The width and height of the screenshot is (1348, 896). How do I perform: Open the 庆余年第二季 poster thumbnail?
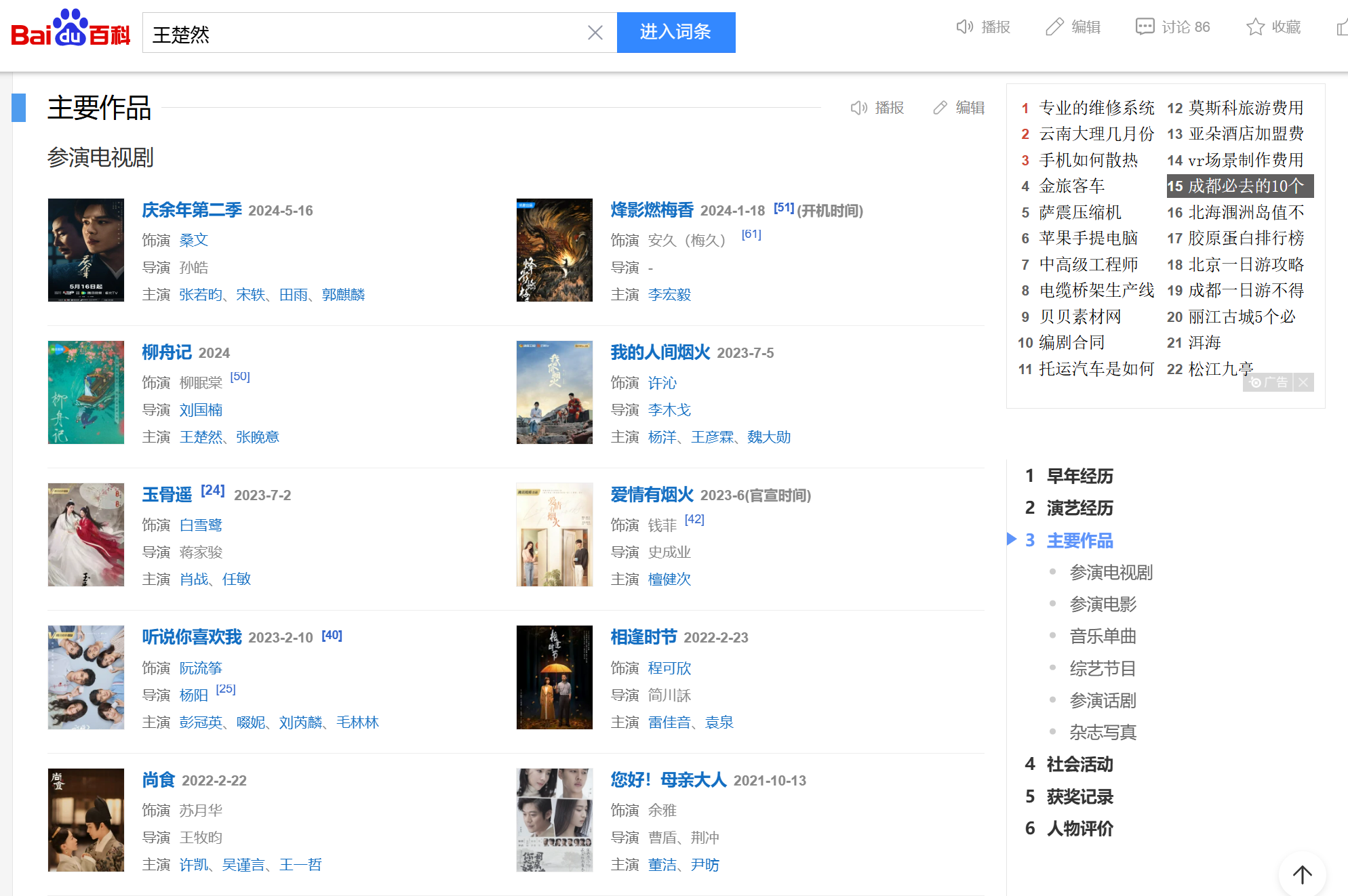(x=86, y=250)
